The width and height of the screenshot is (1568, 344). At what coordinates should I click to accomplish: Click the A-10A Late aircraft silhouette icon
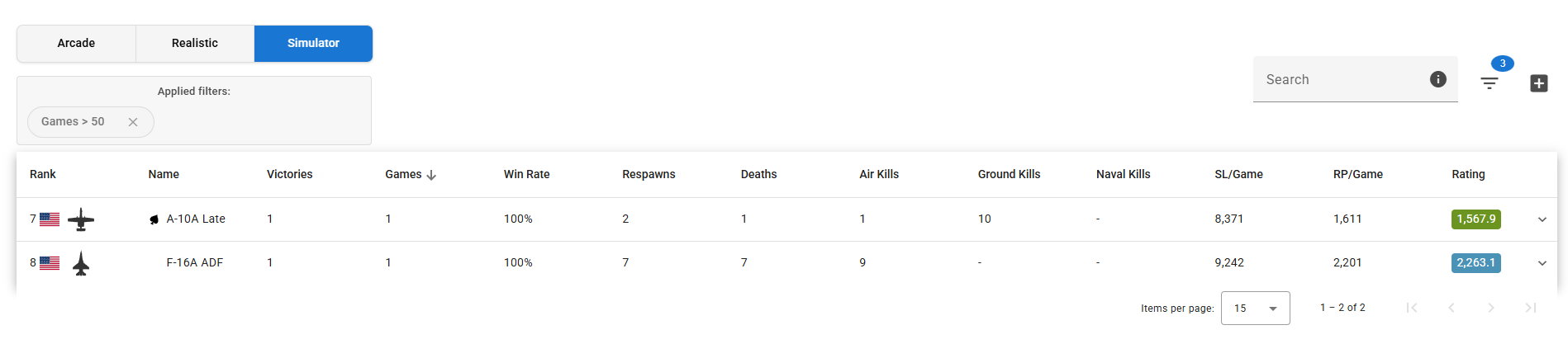(81, 219)
